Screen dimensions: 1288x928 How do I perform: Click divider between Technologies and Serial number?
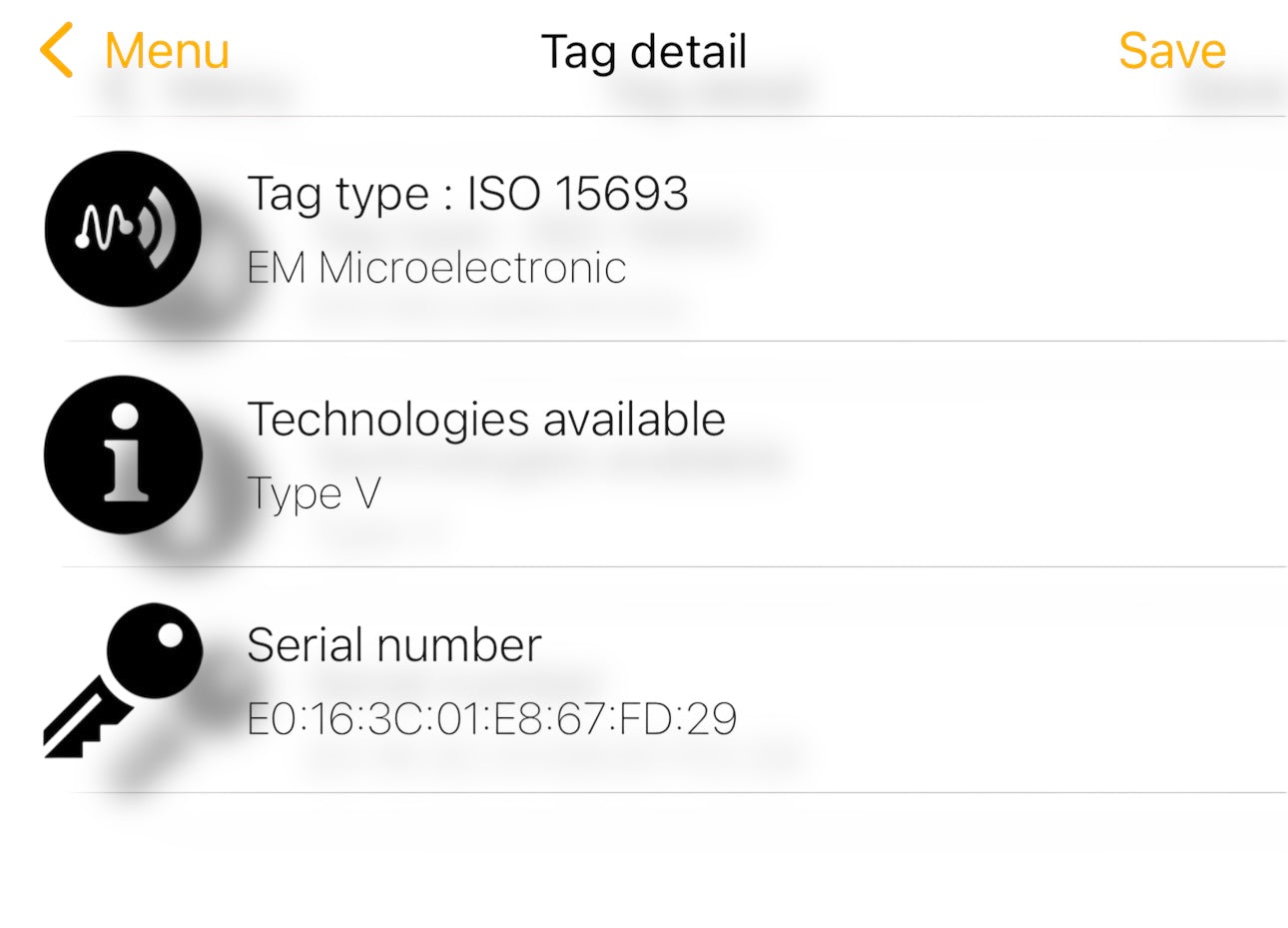pyautogui.click(x=679, y=566)
